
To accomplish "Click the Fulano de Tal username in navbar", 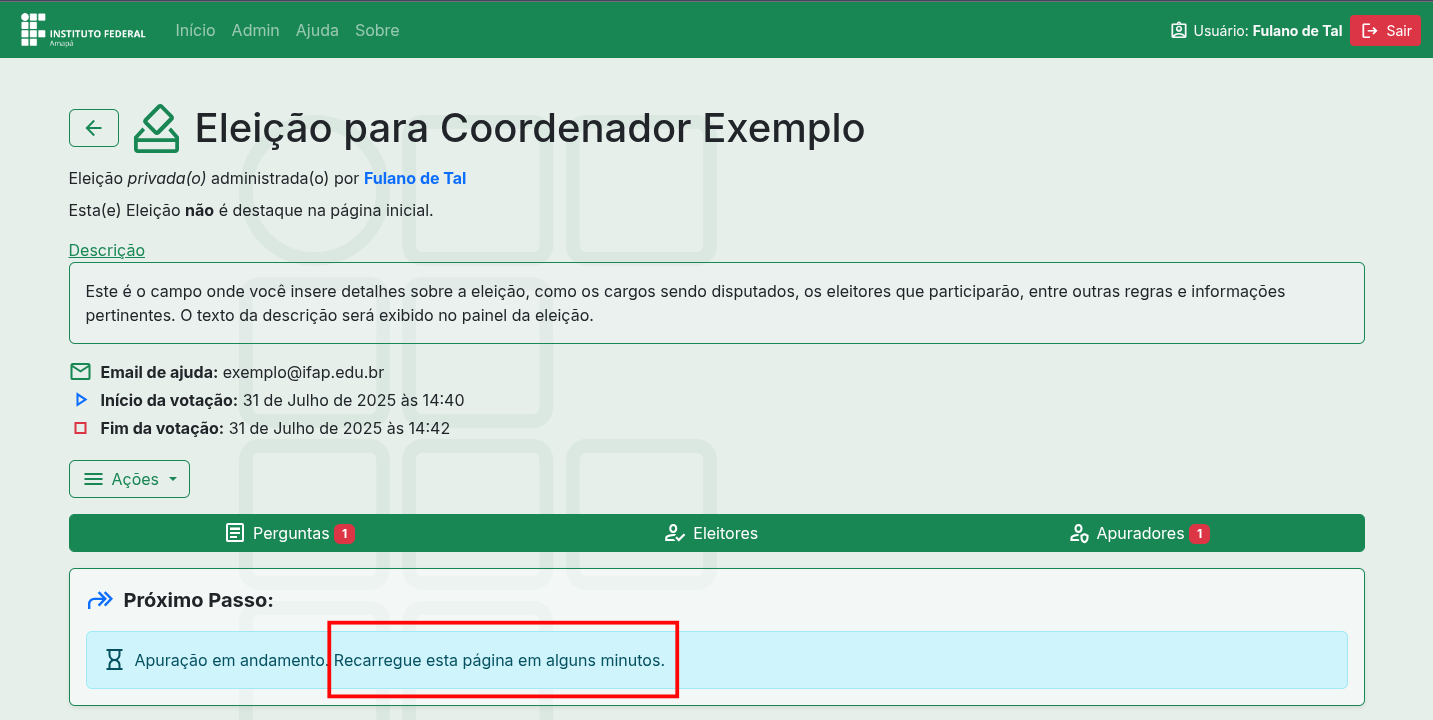I will click(x=1297, y=31).
